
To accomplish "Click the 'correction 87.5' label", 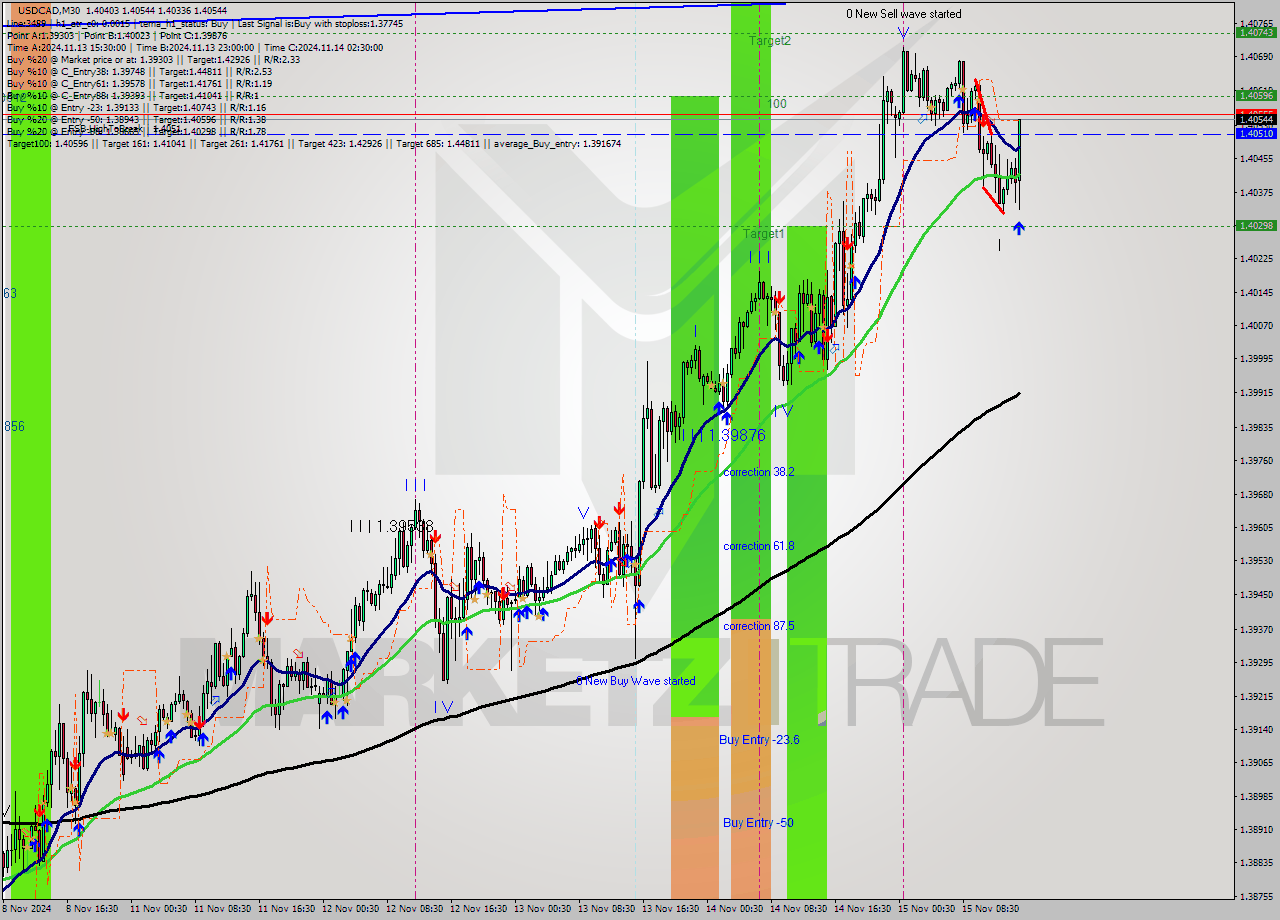I will 759,626.
